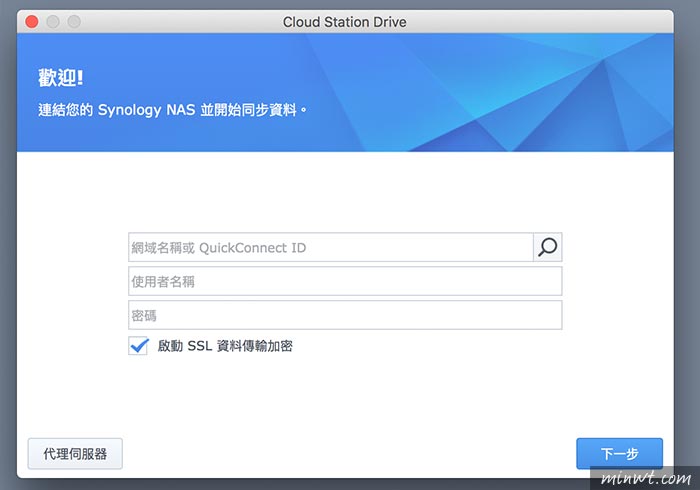Close the Cloud Station Drive window
This screenshot has width=700, height=490.
coord(32,21)
